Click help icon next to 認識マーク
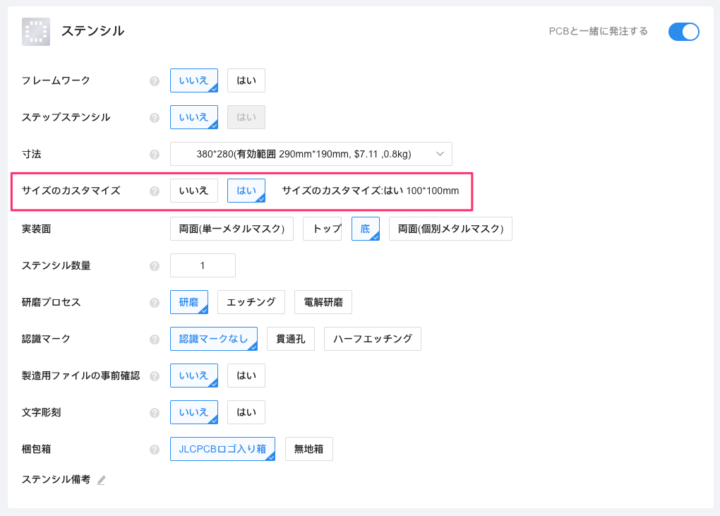Image resolution: width=720 pixels, height=516 pixels. click(x=154, y=339)
